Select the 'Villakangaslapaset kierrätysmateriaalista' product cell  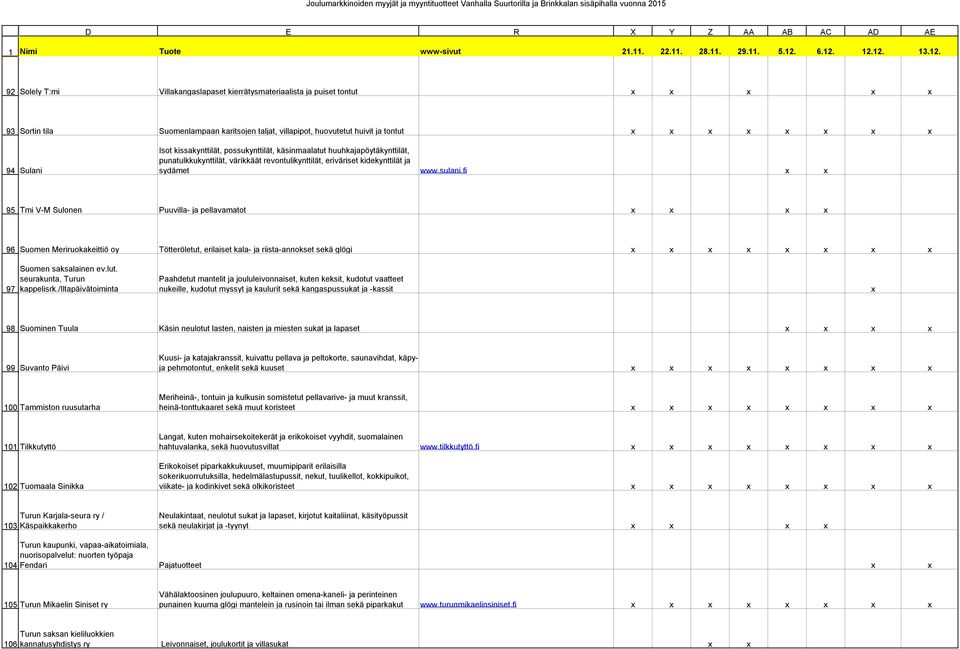[288, 77]
